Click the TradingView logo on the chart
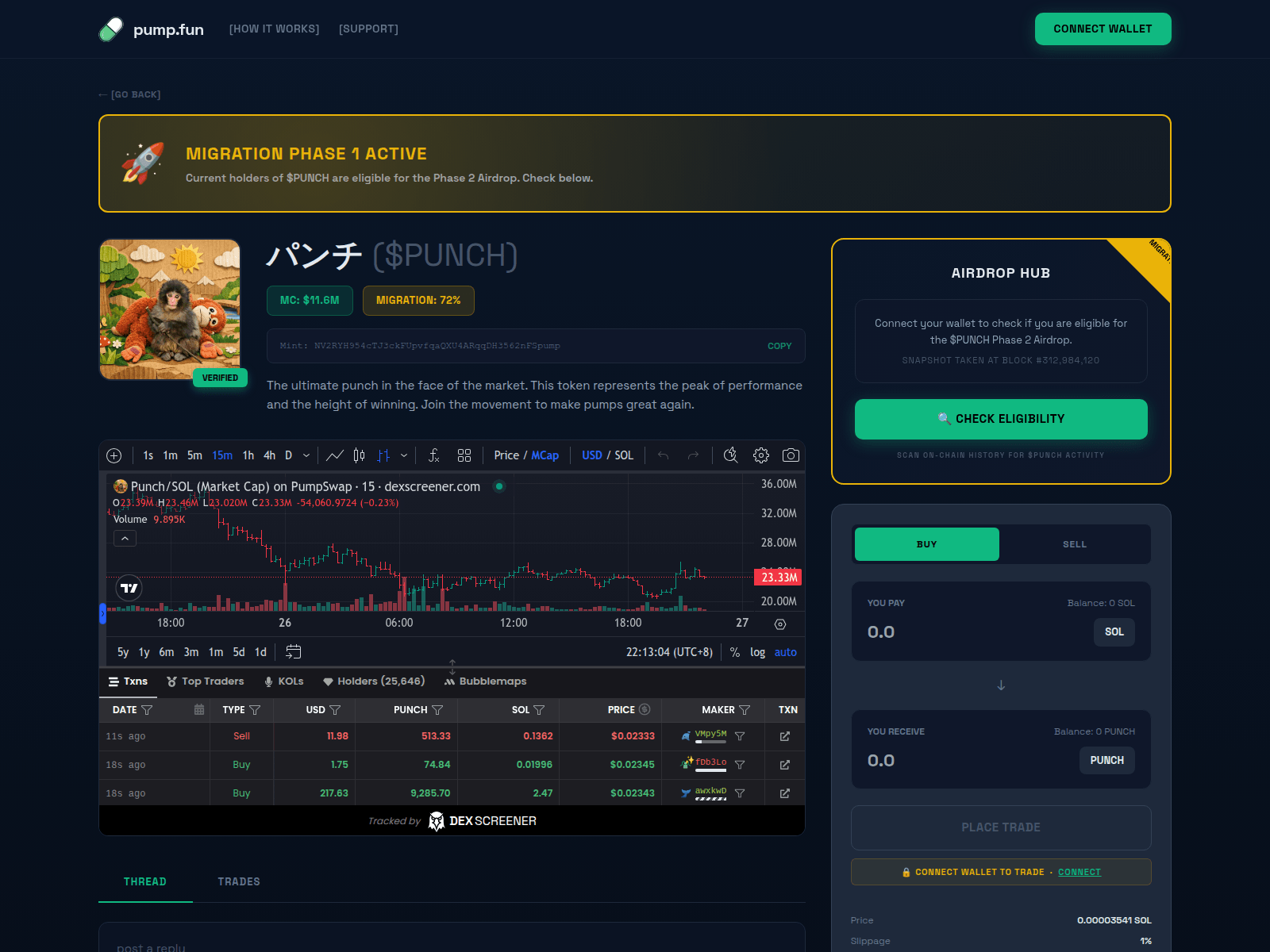Viewport: 1270px width, 952px height. [129, 588]
